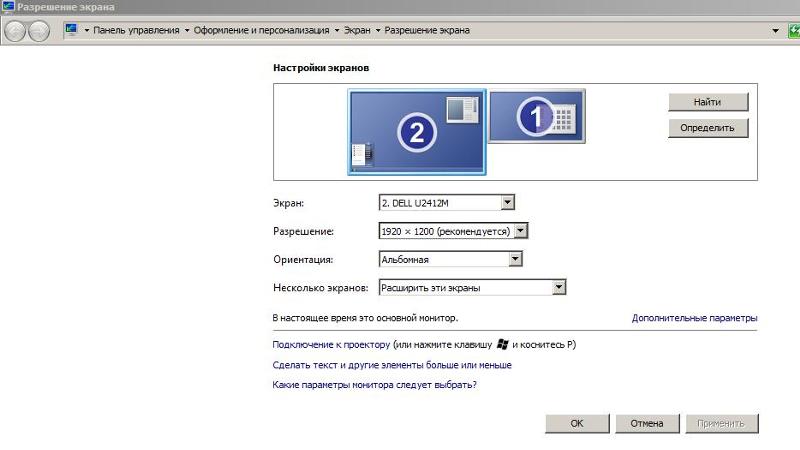The width and height of the screenshot is (800, 450).
Task: Click the Control Panel icon in address bar
Action: pos(71,30)
